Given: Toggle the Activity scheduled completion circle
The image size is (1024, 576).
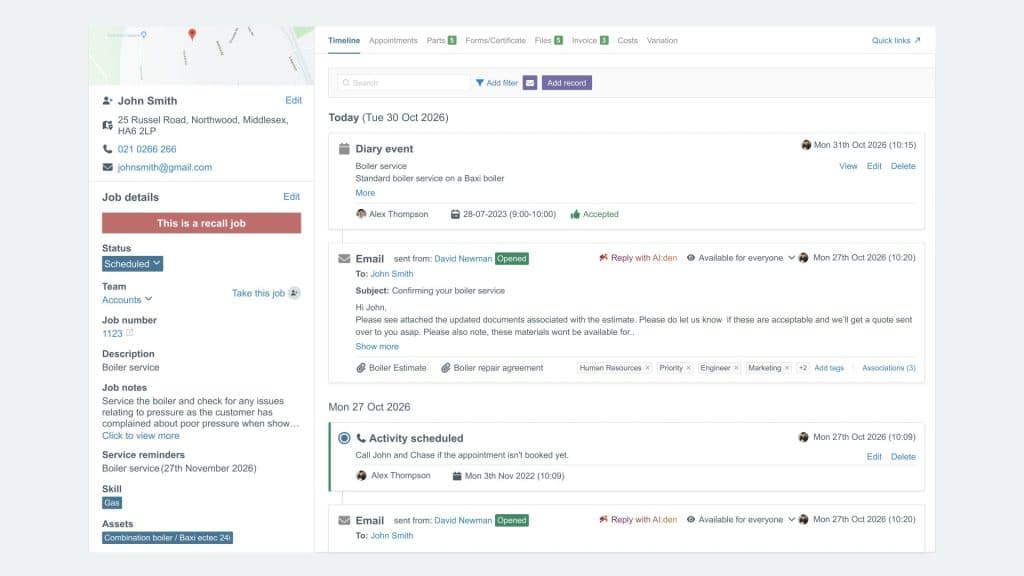Looking at the screenshot, I should pyautogui.click(x=344, y=438).
